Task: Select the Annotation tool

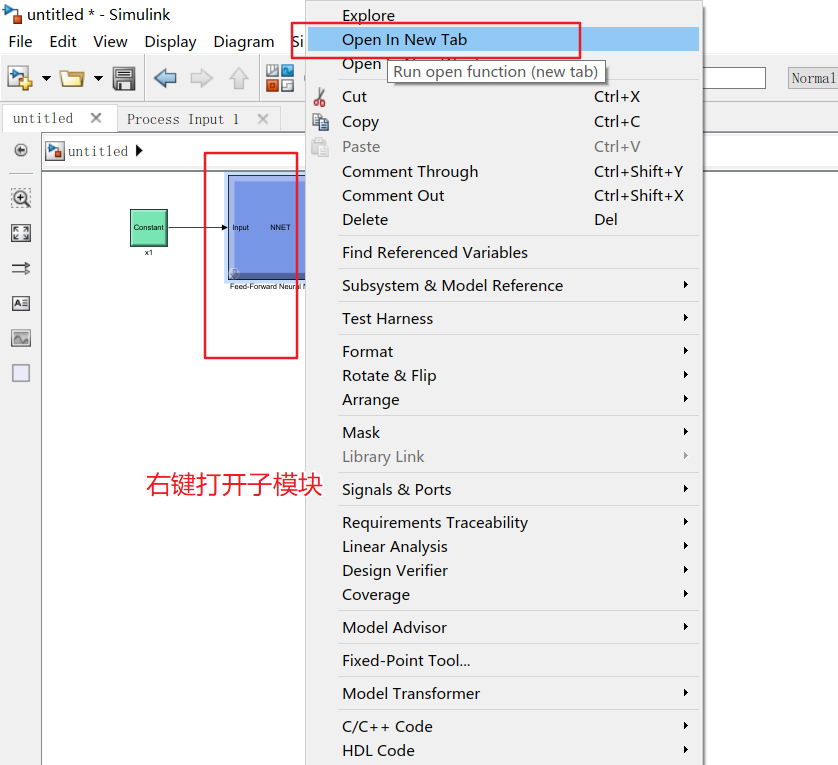Action: pyautogui.click(x=20, y=303)
